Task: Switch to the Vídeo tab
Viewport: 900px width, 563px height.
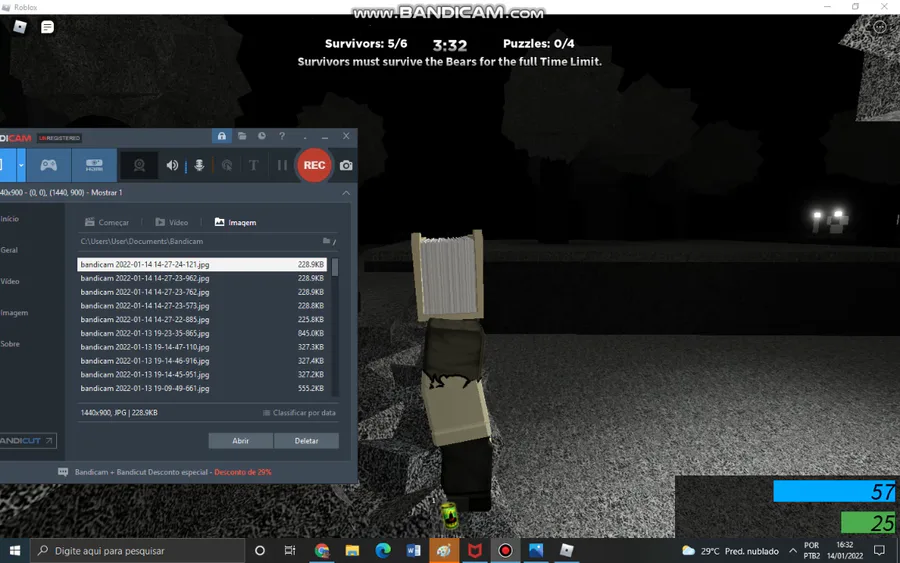Action: tap(172, 222)
